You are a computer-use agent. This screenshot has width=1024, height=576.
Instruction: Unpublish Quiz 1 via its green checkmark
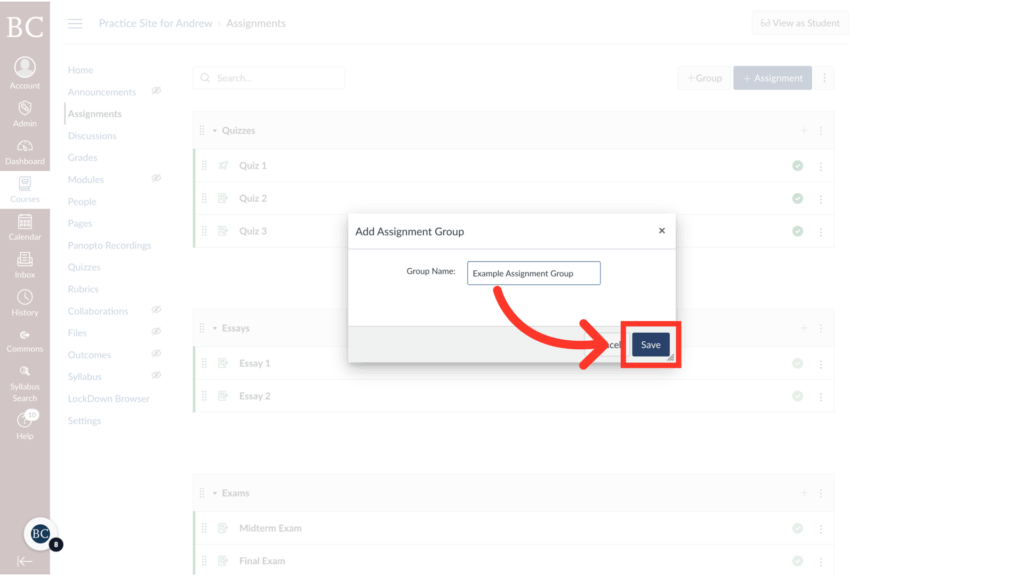pos(797,165)
